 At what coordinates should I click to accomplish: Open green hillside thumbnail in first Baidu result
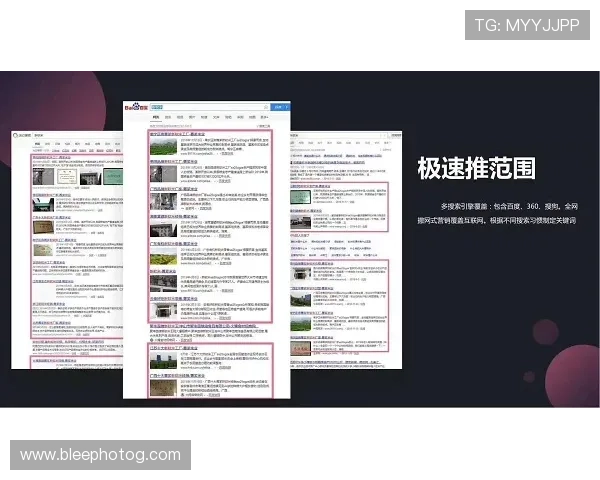[x=163, y=147]
